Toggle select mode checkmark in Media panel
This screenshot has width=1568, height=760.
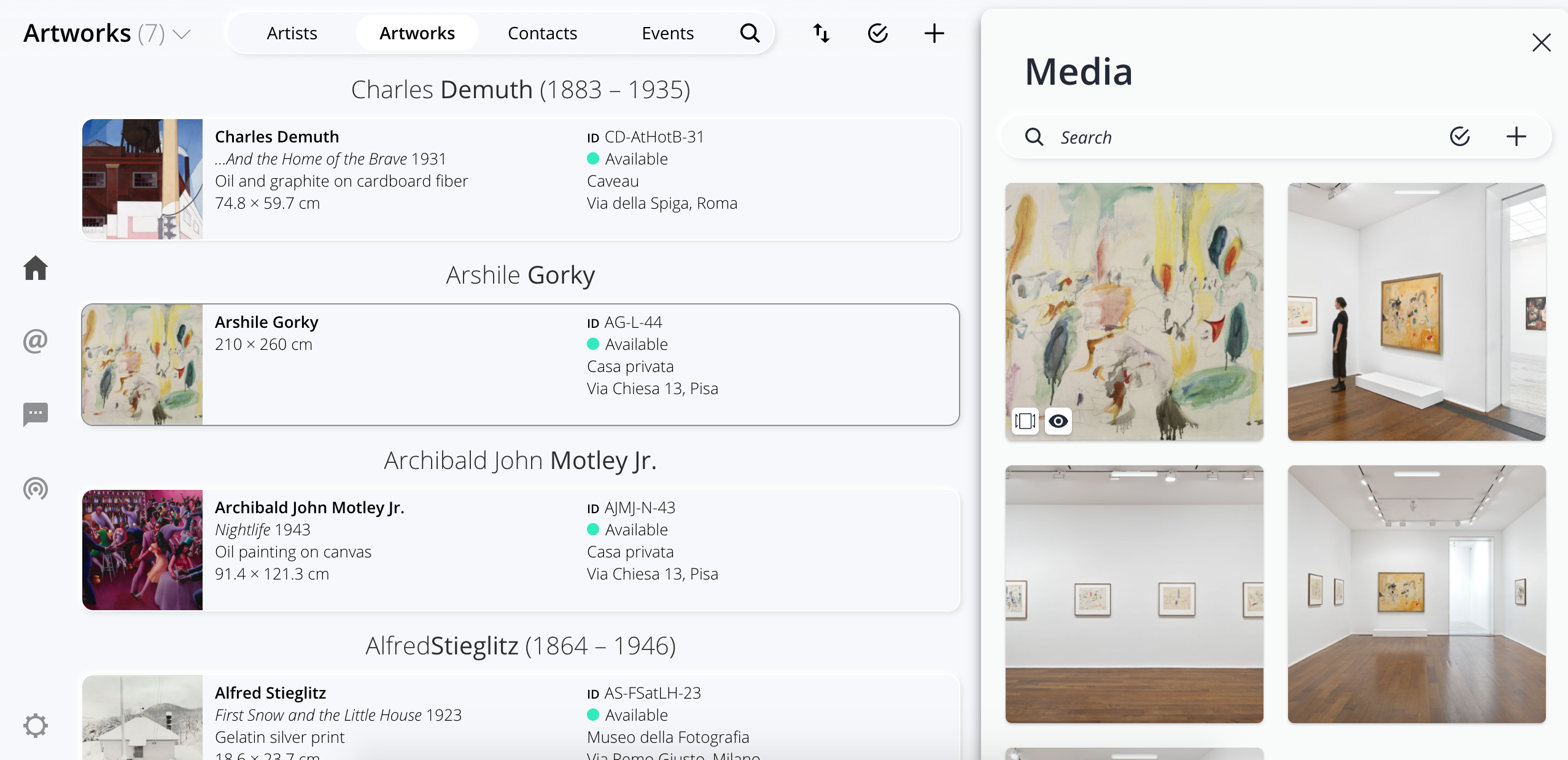pos(1460,136)
